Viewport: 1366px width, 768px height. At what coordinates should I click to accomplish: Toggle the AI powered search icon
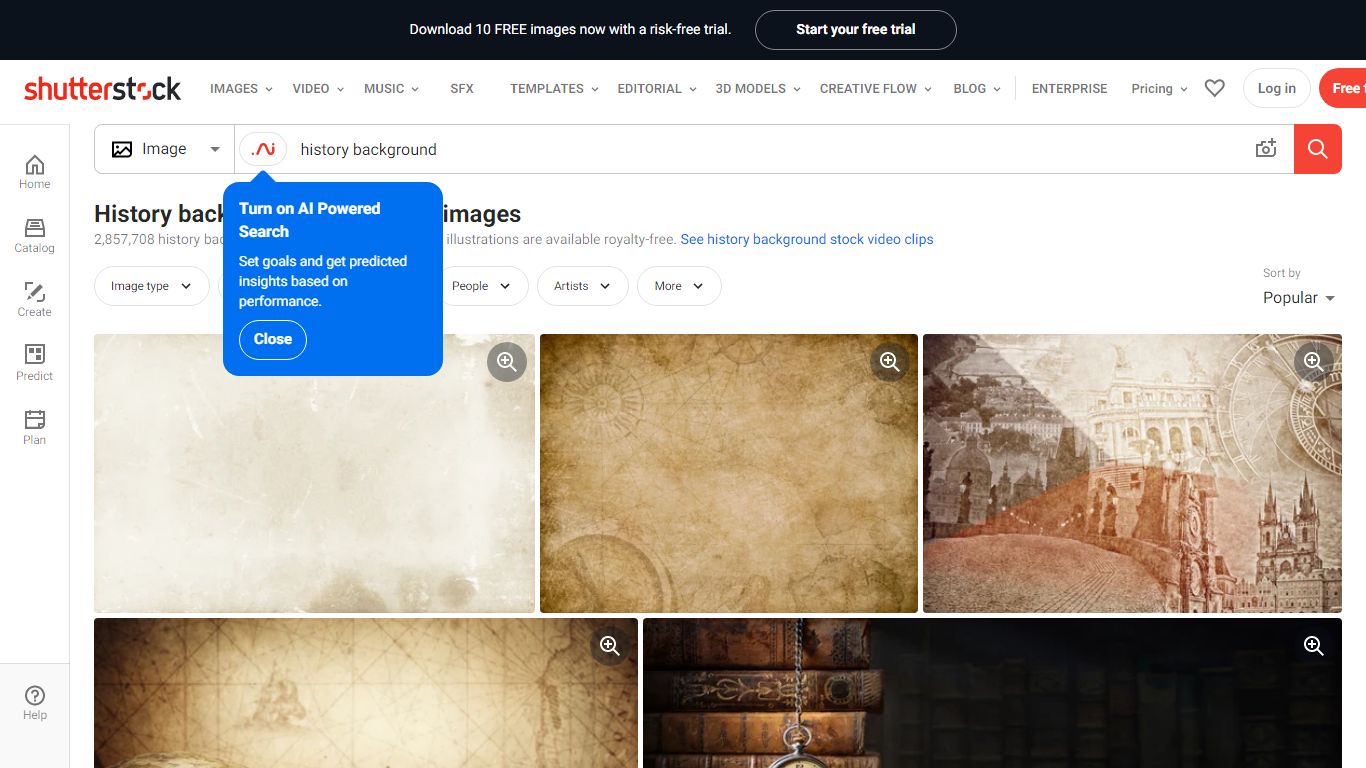[x=263, y=149]
